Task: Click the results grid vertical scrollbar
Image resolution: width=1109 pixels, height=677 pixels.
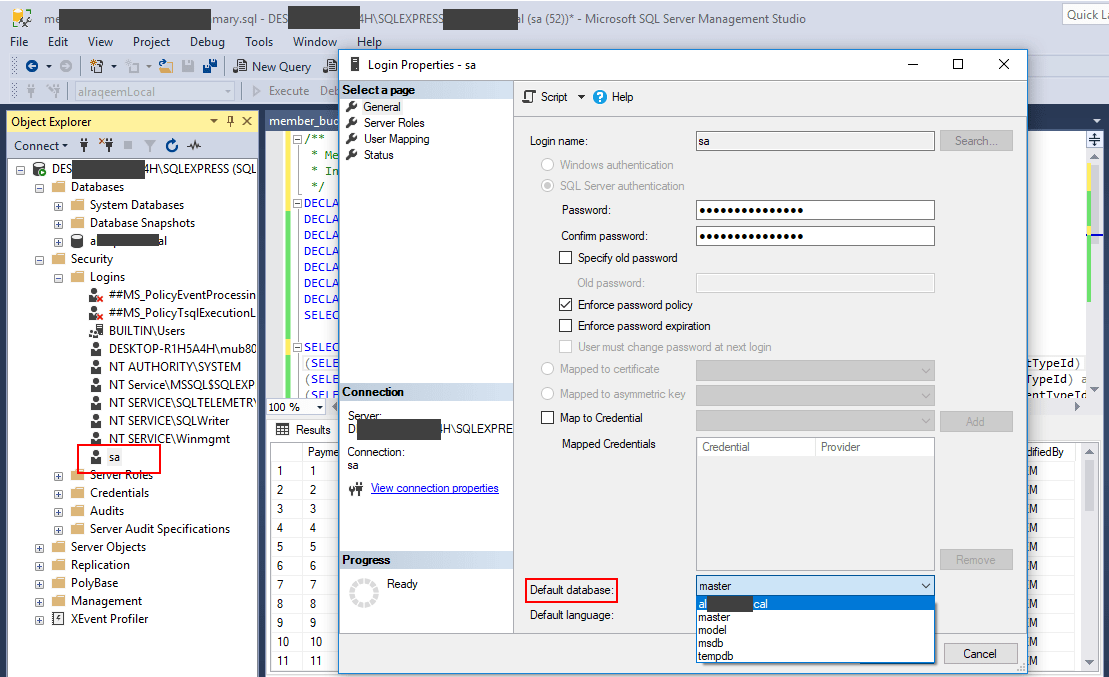Action: pos(1089,557)
